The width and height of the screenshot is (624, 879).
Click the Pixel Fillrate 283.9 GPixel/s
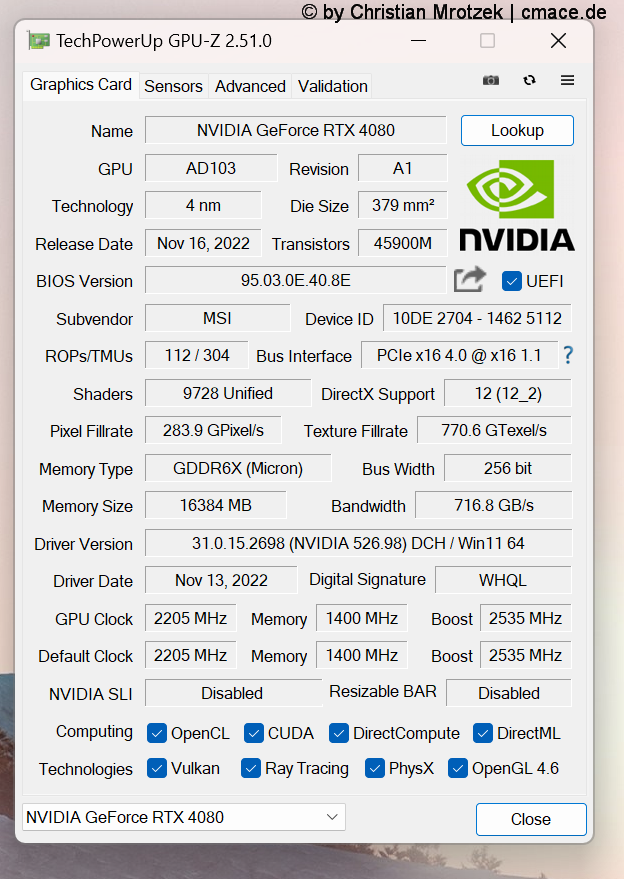point(213,430)
